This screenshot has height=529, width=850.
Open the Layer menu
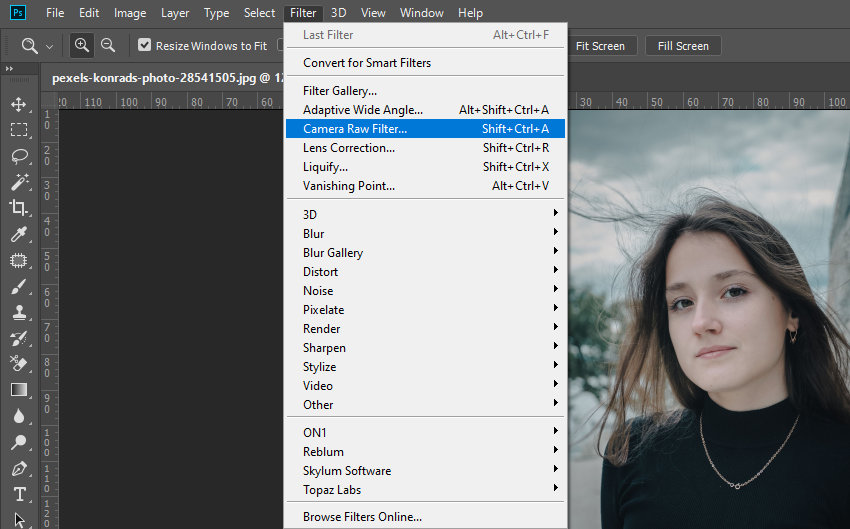[175, 12]
